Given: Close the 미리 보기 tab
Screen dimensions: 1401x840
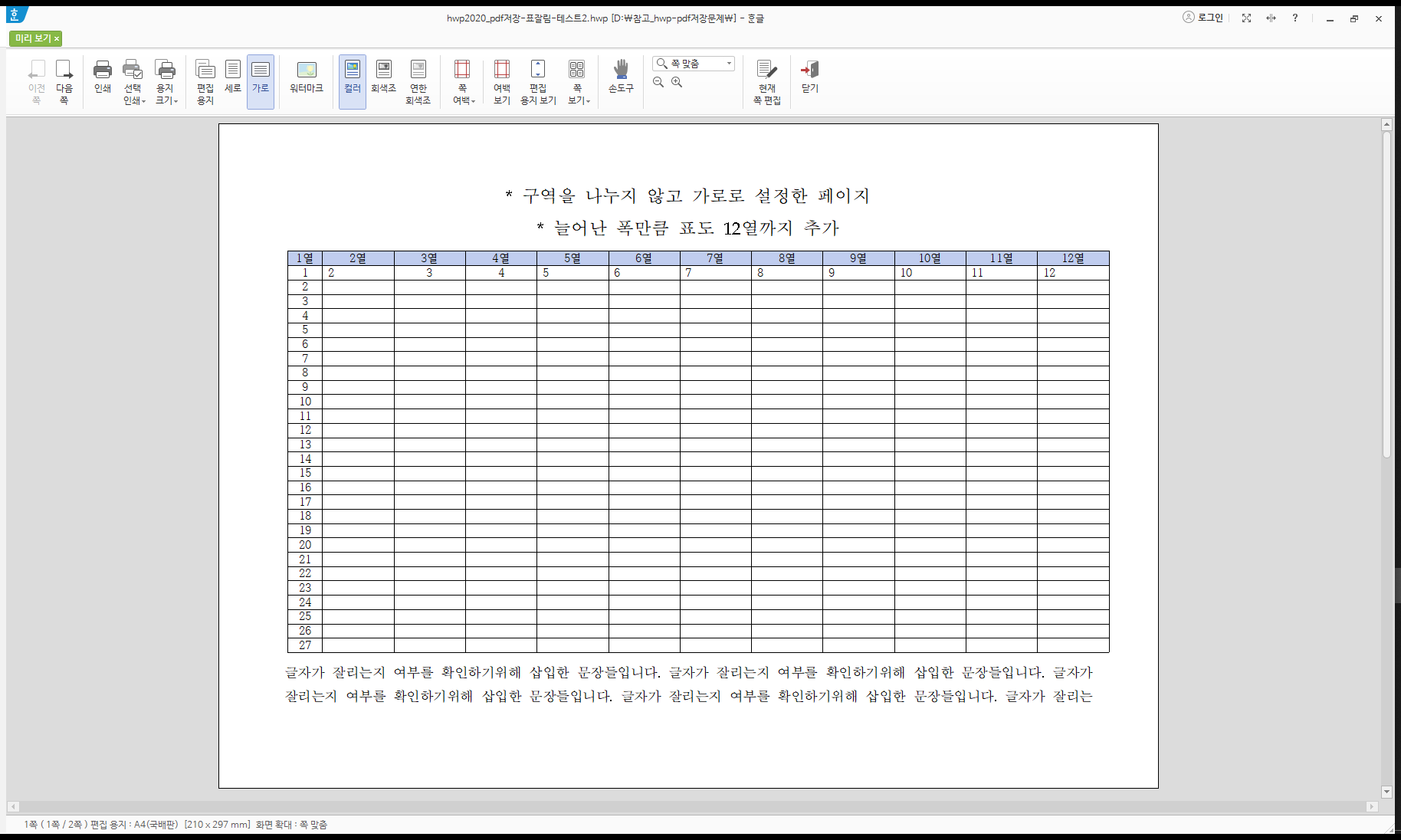Looking at the screenshot, I should pos(57,38).
